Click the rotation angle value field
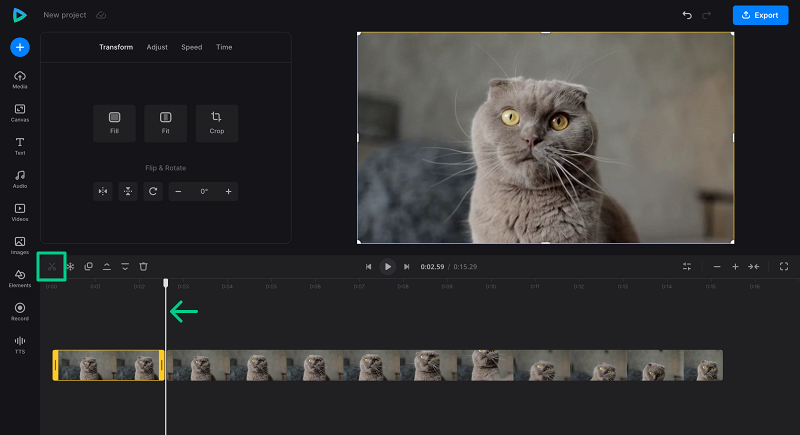This screenshot has height=435, width=800. 204,191
